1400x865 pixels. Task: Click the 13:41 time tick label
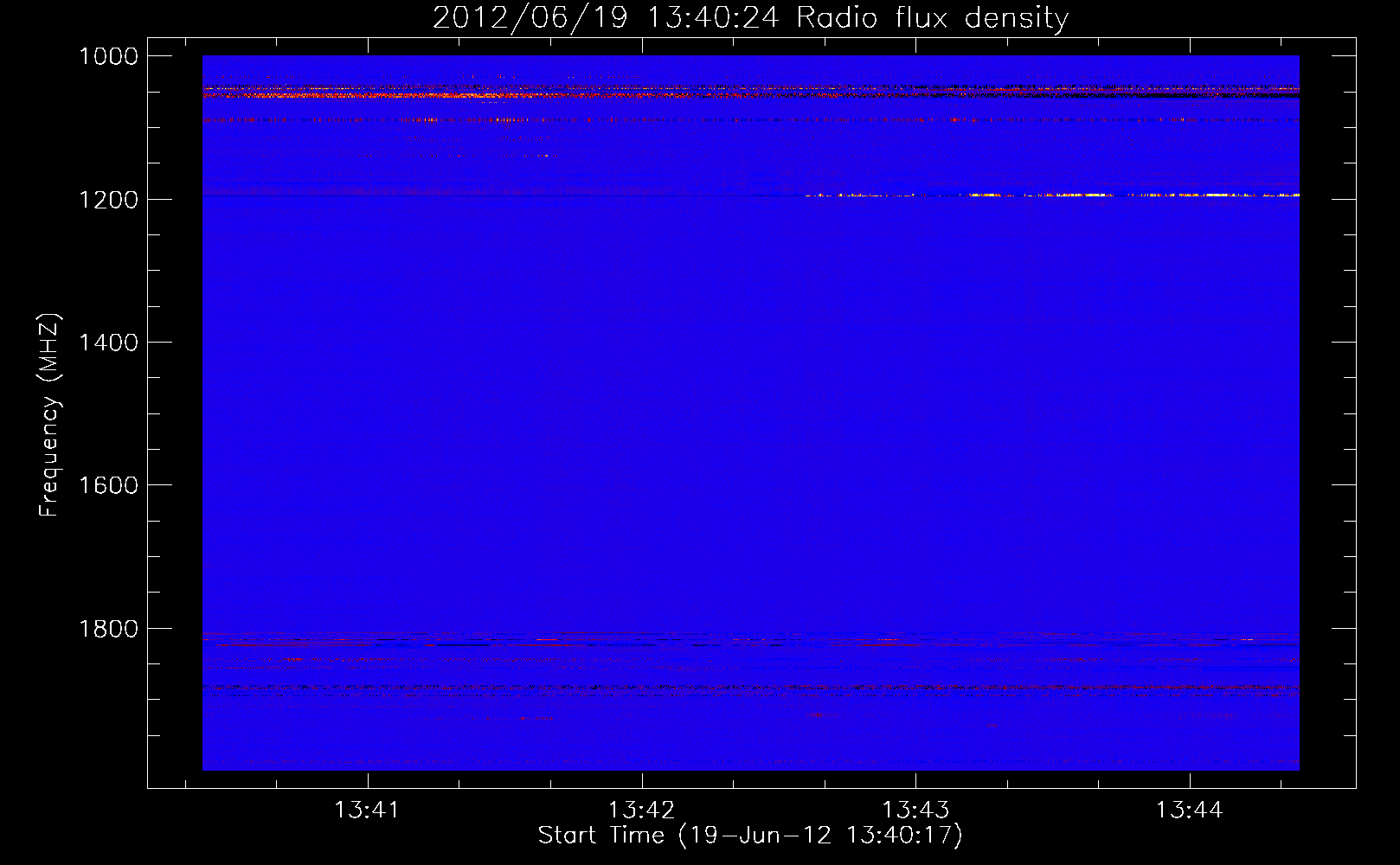click(x=368, y=810)
